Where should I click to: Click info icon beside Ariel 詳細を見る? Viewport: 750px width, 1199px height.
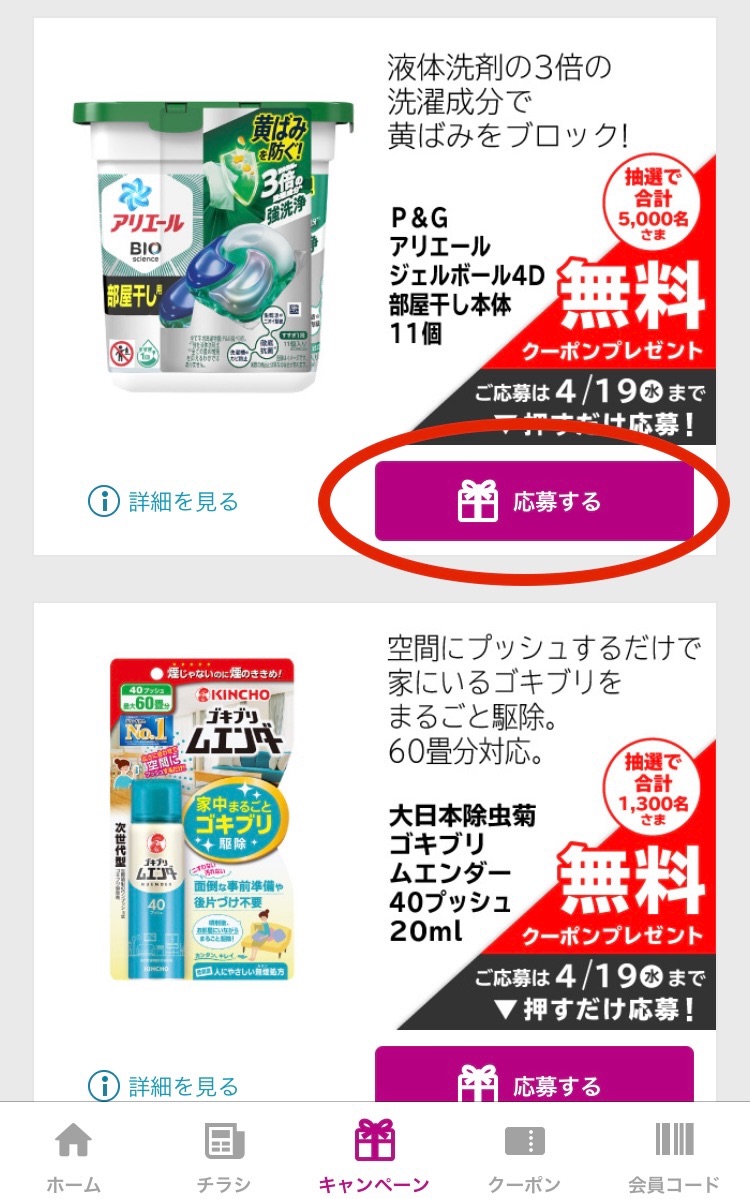coord(104,502)
